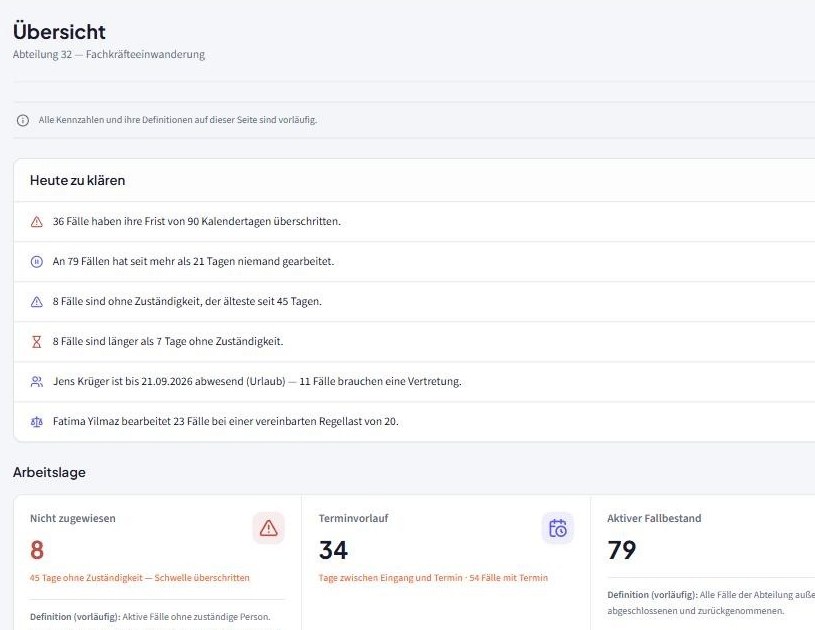
Task: Click the Heute zu klären section heading
Action: [x=77, y=180]
